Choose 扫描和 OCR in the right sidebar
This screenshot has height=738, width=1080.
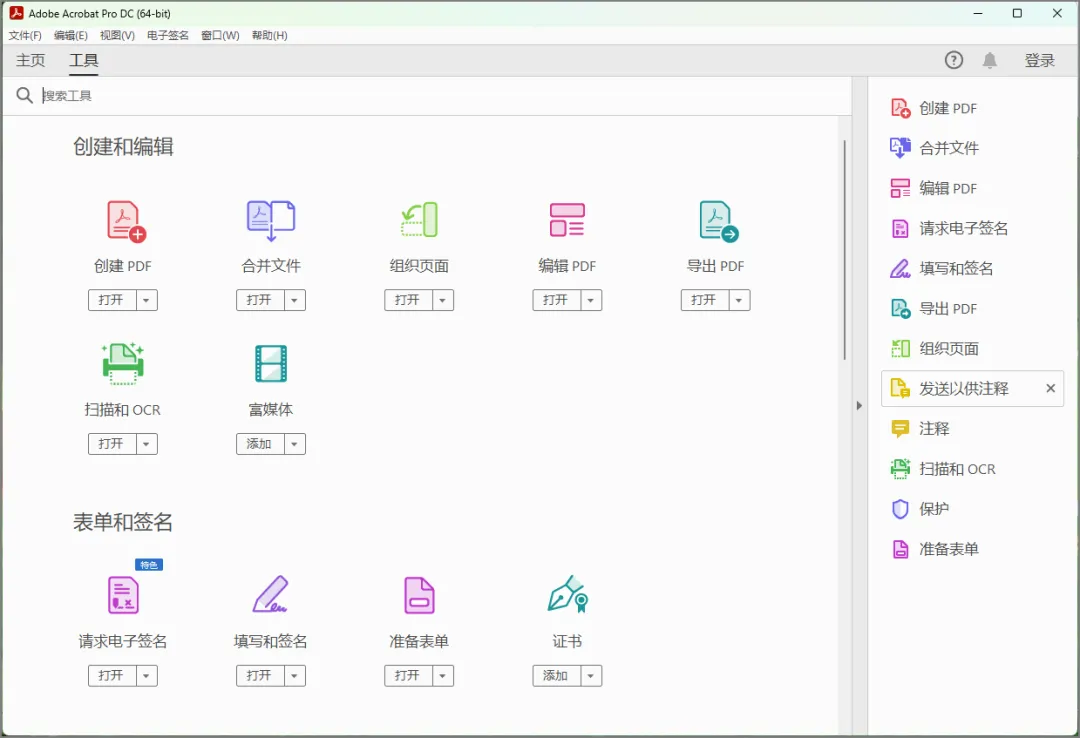972,469
